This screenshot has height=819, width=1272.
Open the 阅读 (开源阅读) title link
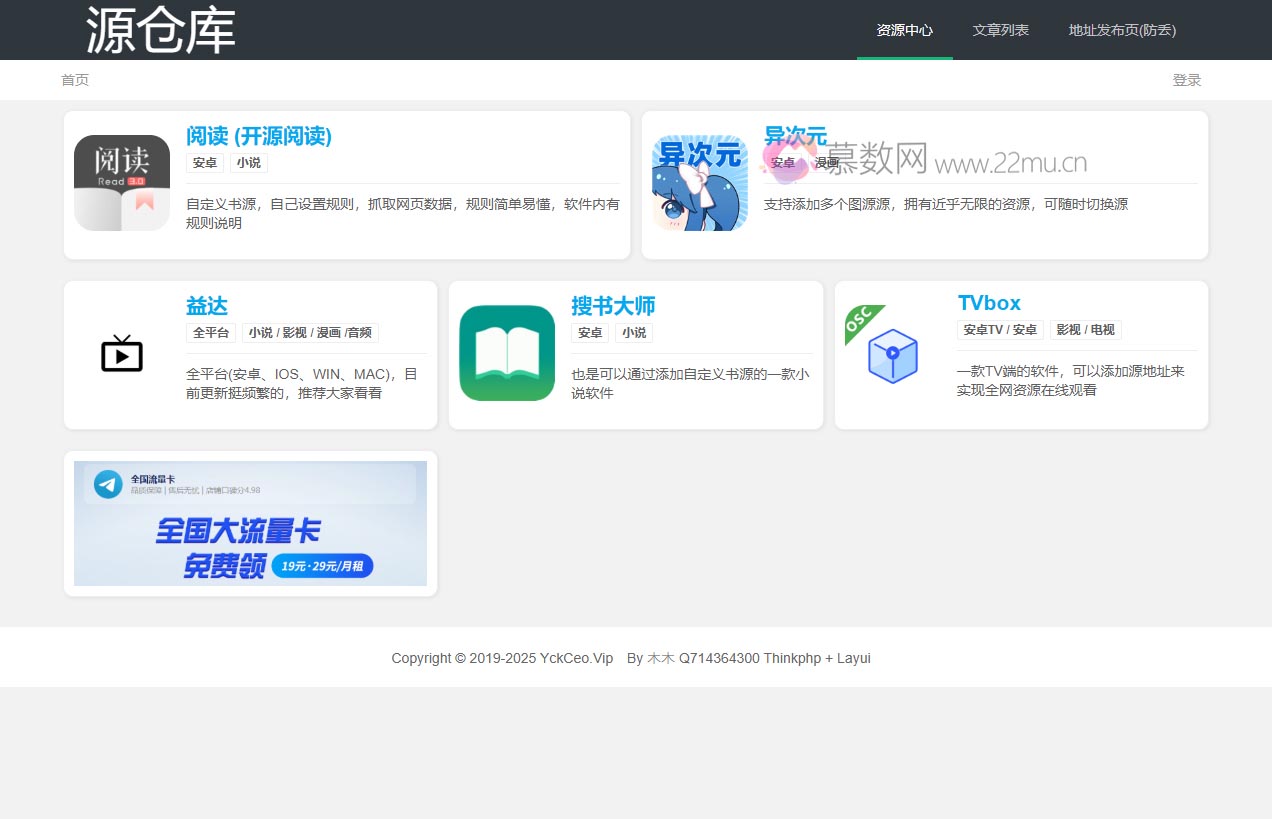click(259, 136)
